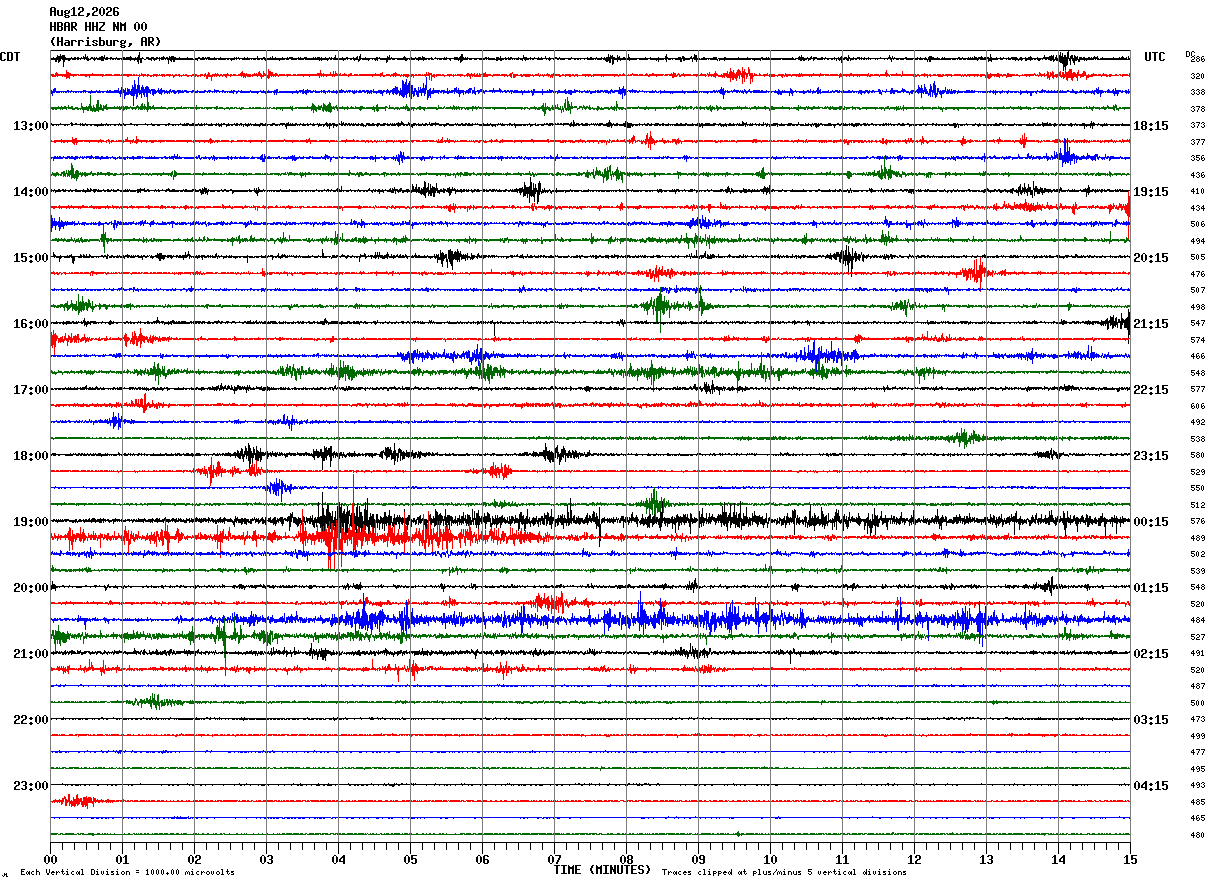
Task: Click the 00:15 UTC time label
Action: click(1151, 522)
